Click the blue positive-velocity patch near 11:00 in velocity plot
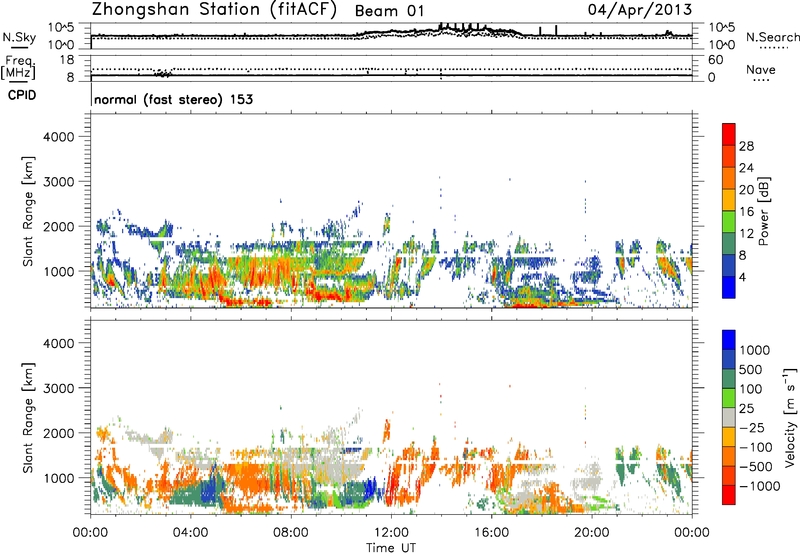800x554 pixels. [x=369, y=490]
